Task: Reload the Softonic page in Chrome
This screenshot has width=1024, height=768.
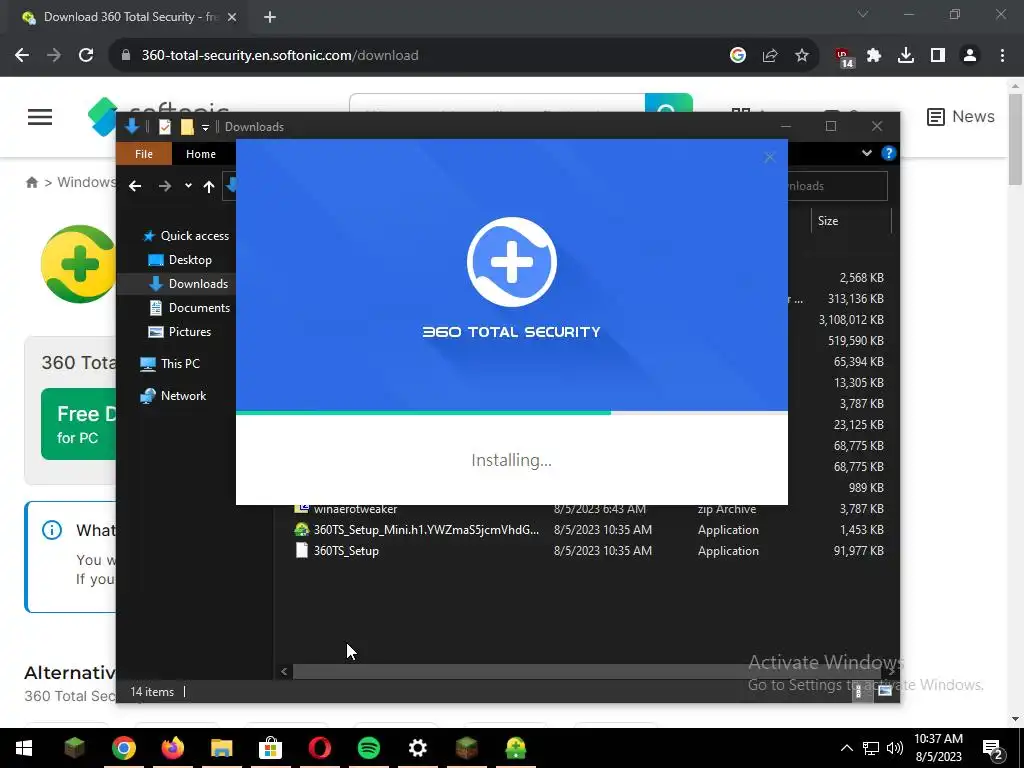Action: point(86,56)
